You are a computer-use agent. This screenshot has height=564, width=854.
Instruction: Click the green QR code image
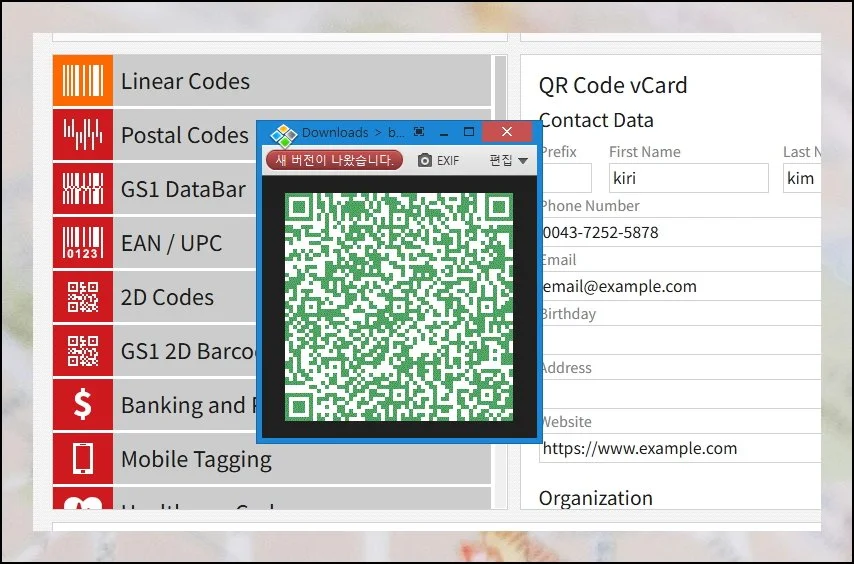(x=399, y=307)
